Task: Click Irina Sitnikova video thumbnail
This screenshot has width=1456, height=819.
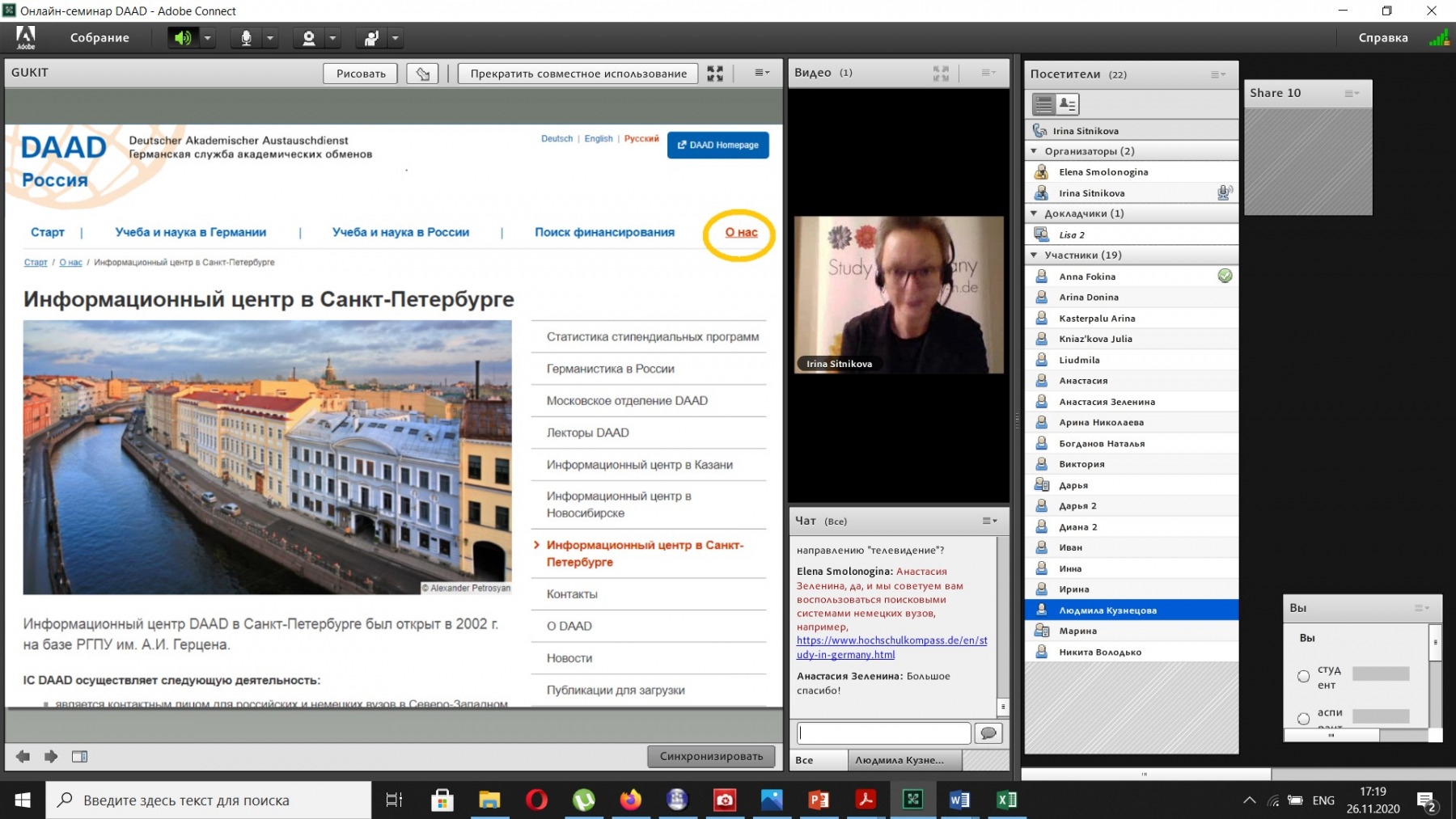Action: pos(899,294)
